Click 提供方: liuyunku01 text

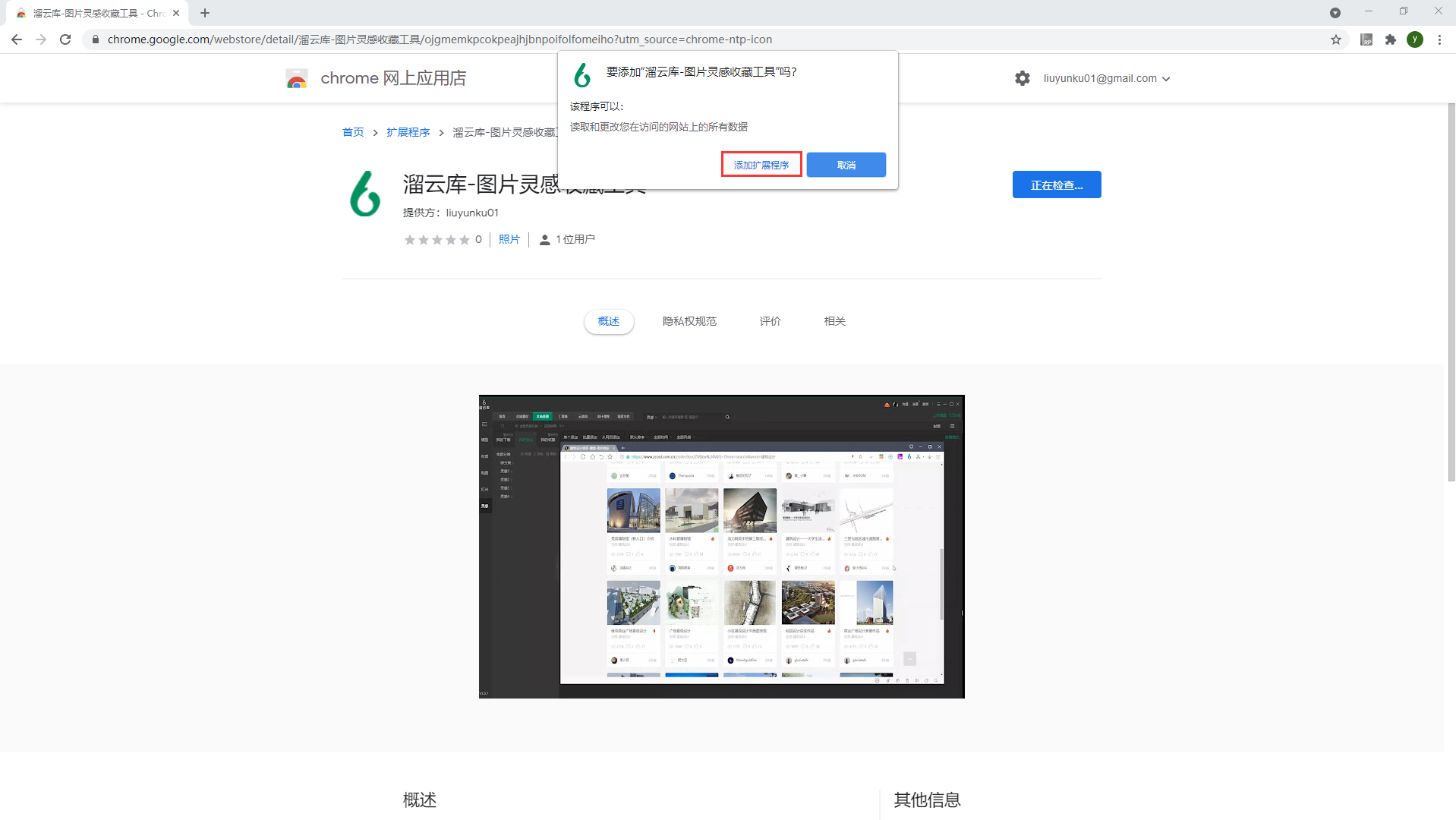click(451, 213)
